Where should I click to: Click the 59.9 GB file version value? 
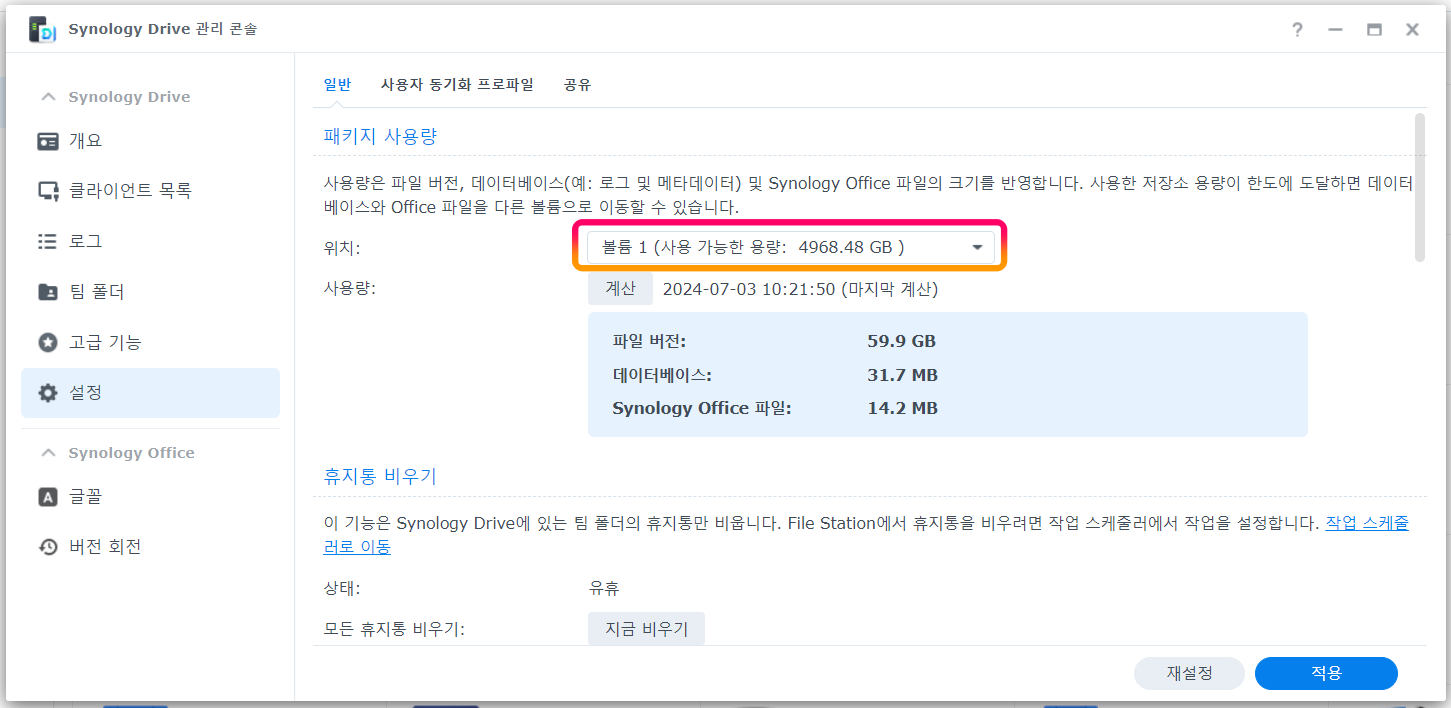[901, 341]
